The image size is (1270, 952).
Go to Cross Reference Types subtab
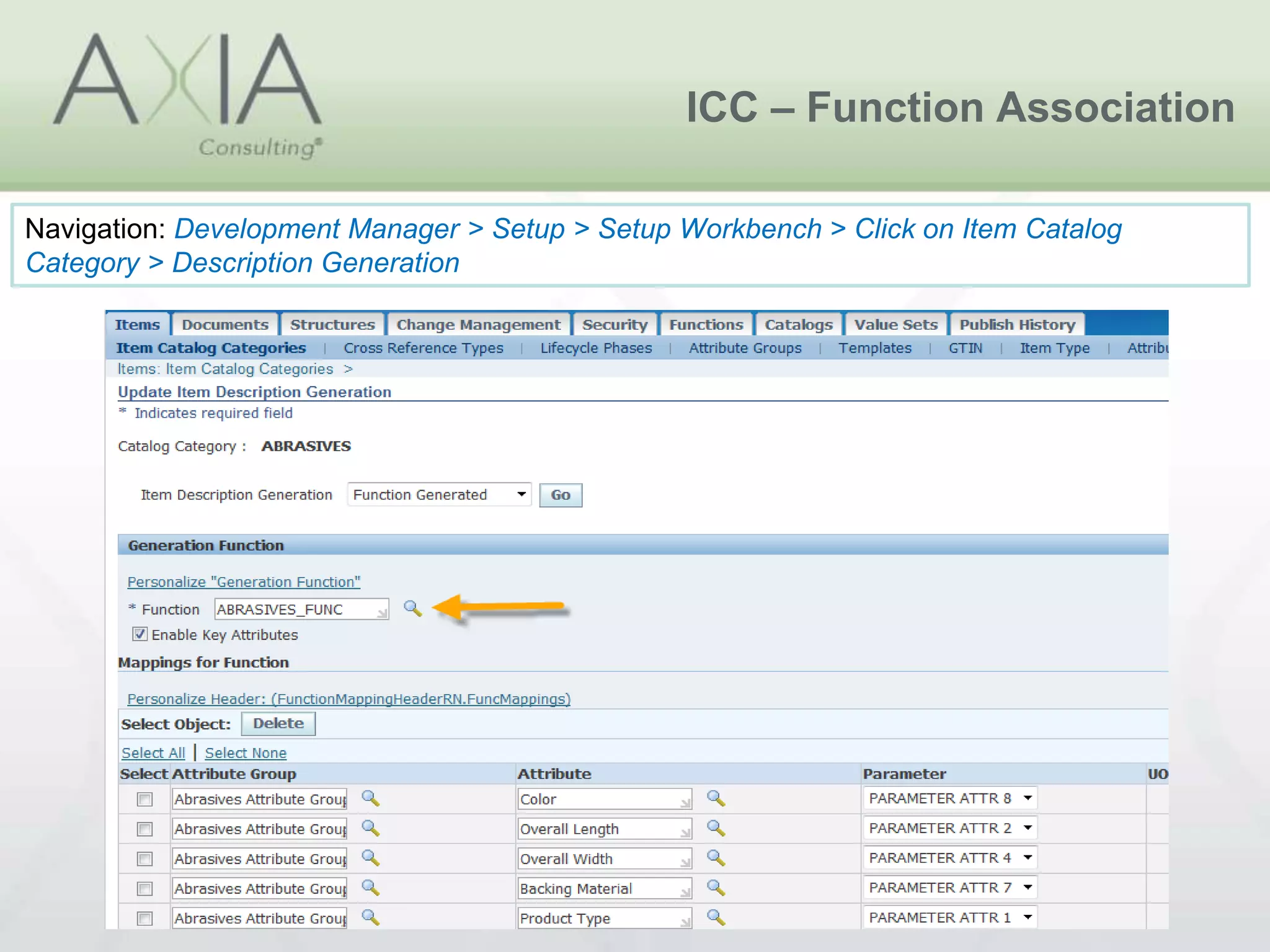[424, 348]
